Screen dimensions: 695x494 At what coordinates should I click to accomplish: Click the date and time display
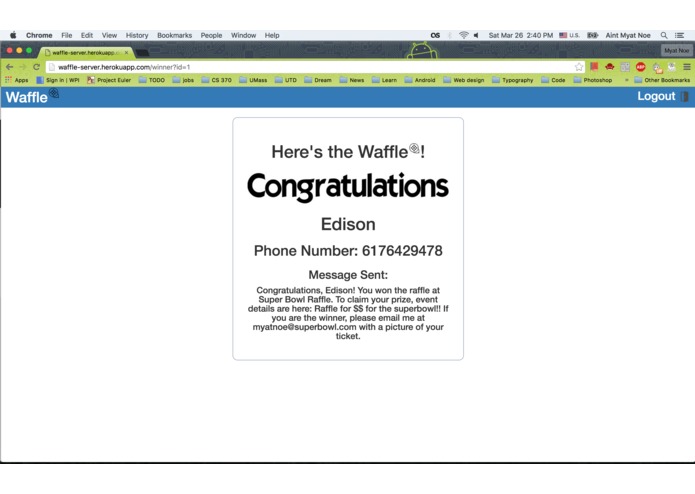521,35
